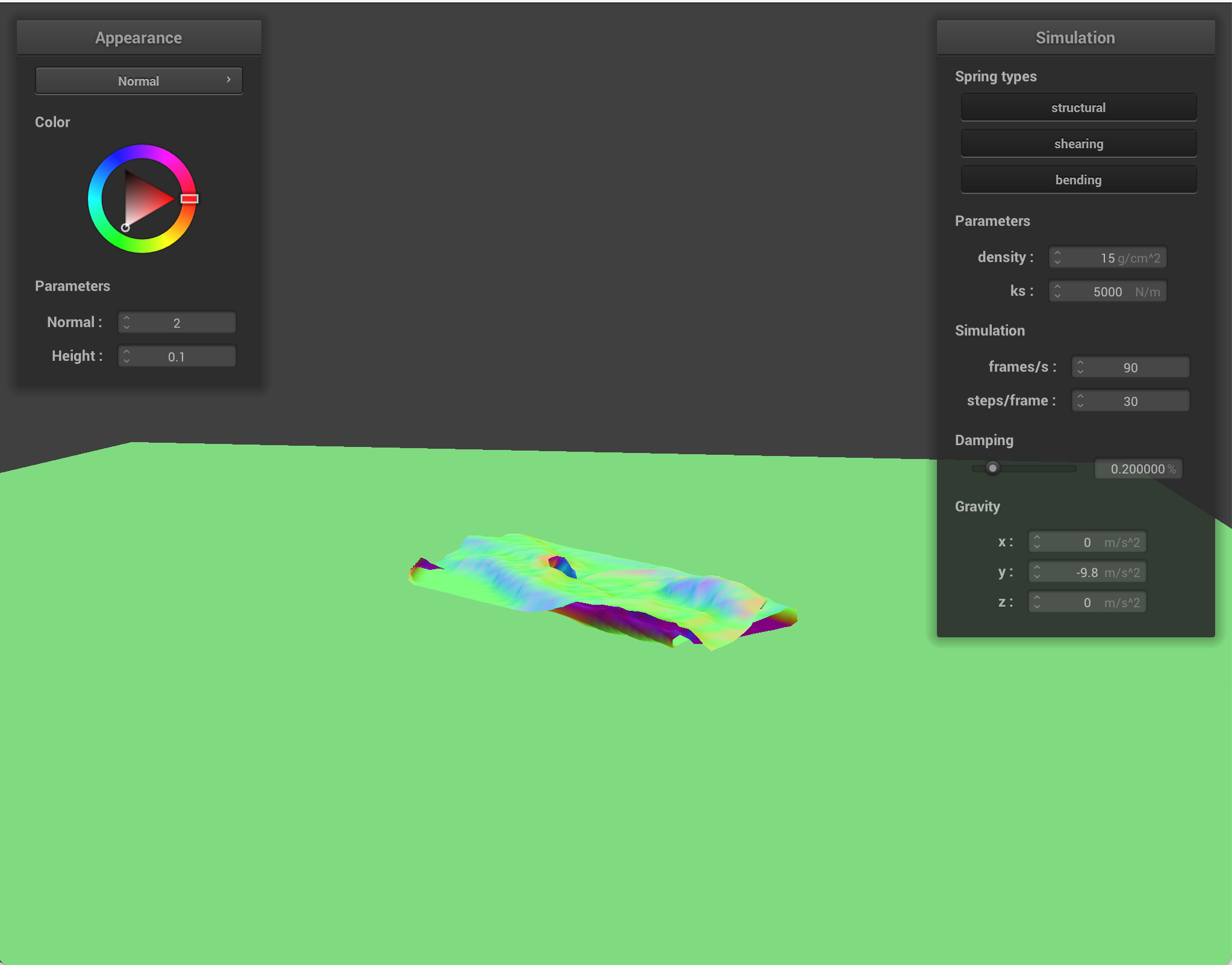Screen dimensions: 1232x965
Task: Click the Damping percentage field
Action: coord(1138,469)
